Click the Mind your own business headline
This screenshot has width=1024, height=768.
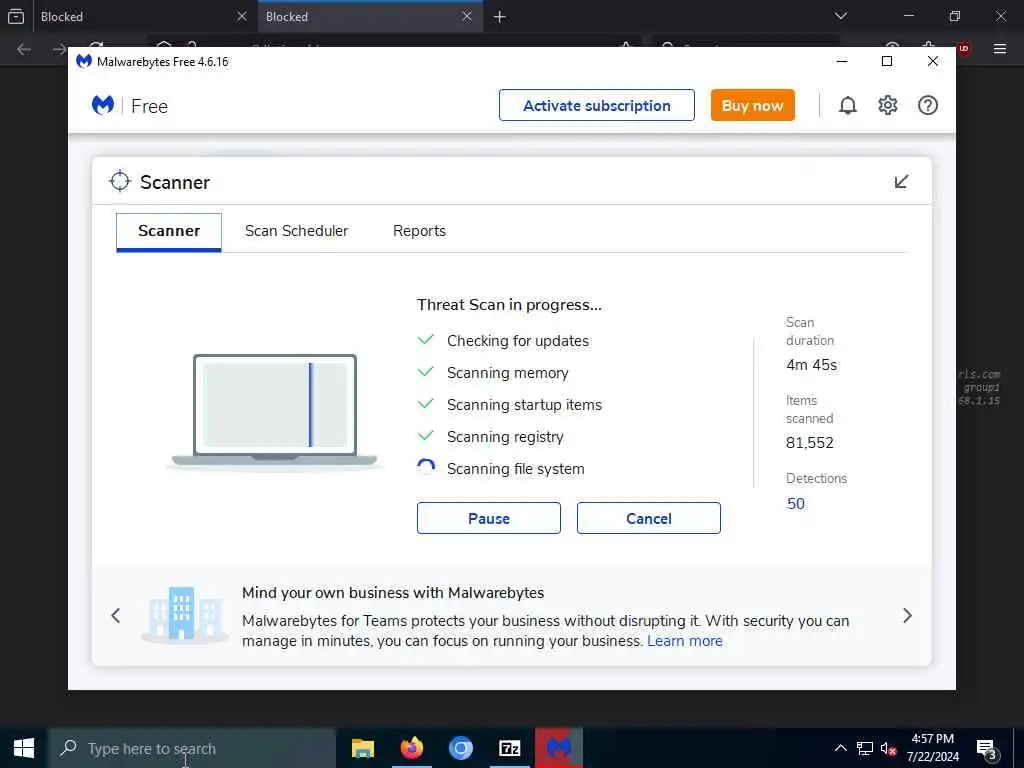[392, 592]
